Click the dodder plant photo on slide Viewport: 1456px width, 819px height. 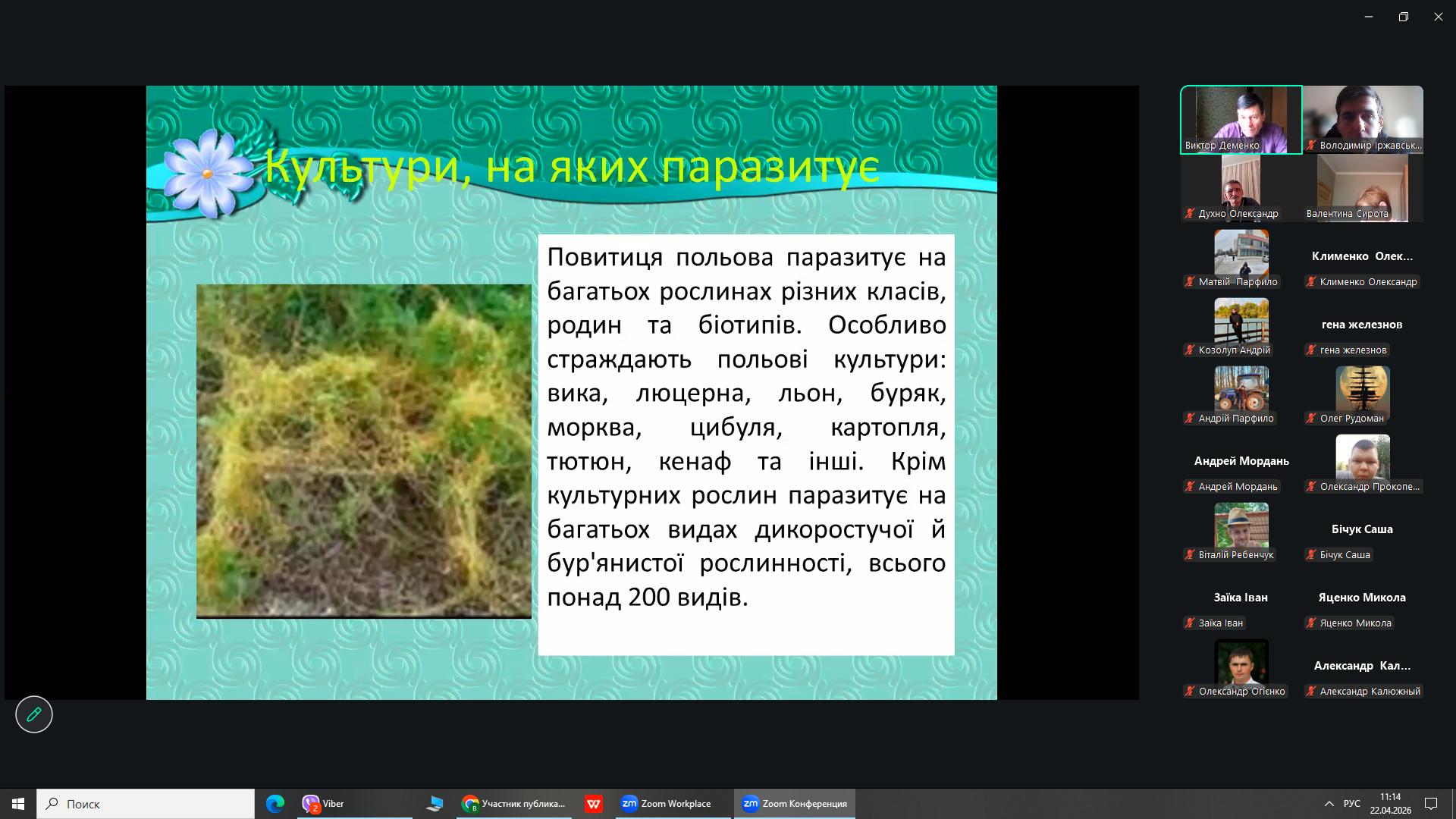click(363, 451)
